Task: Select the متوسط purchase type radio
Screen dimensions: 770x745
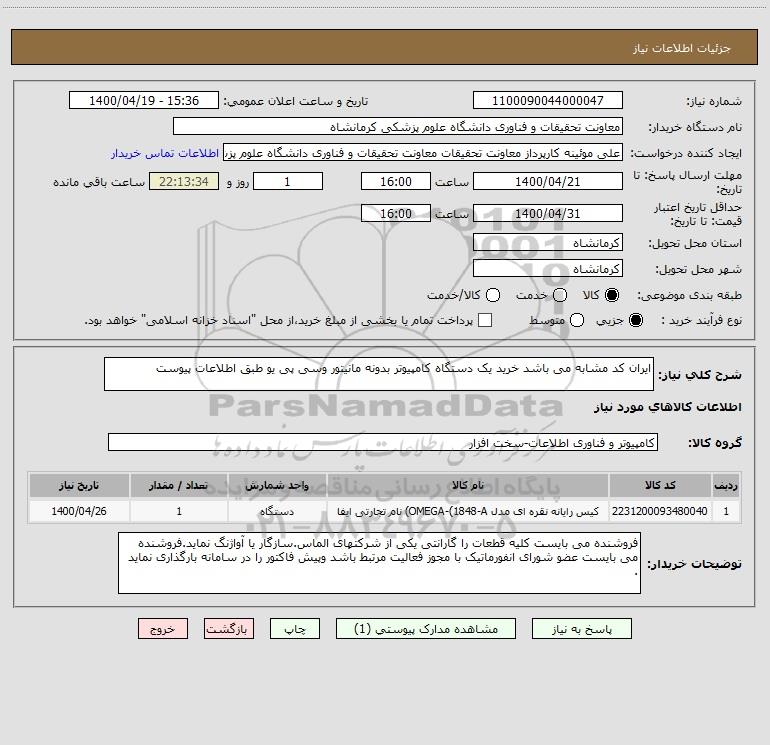Action: click(x=577, y=320)
